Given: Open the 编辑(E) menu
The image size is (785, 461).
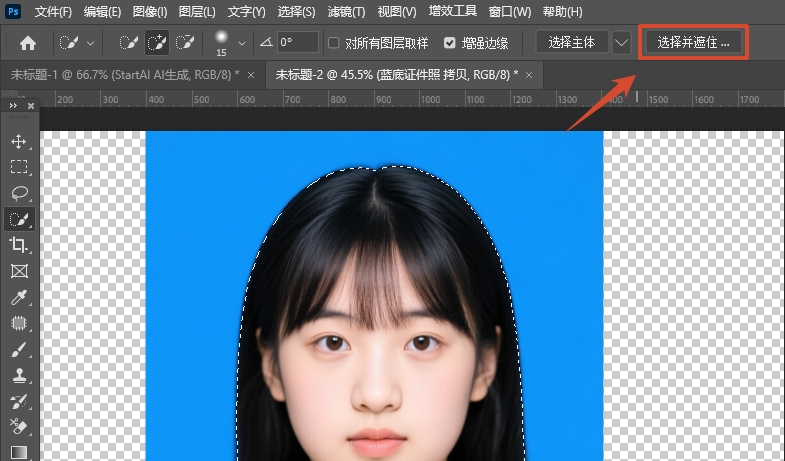Looking at the screenshot, I should coord(102,12).
